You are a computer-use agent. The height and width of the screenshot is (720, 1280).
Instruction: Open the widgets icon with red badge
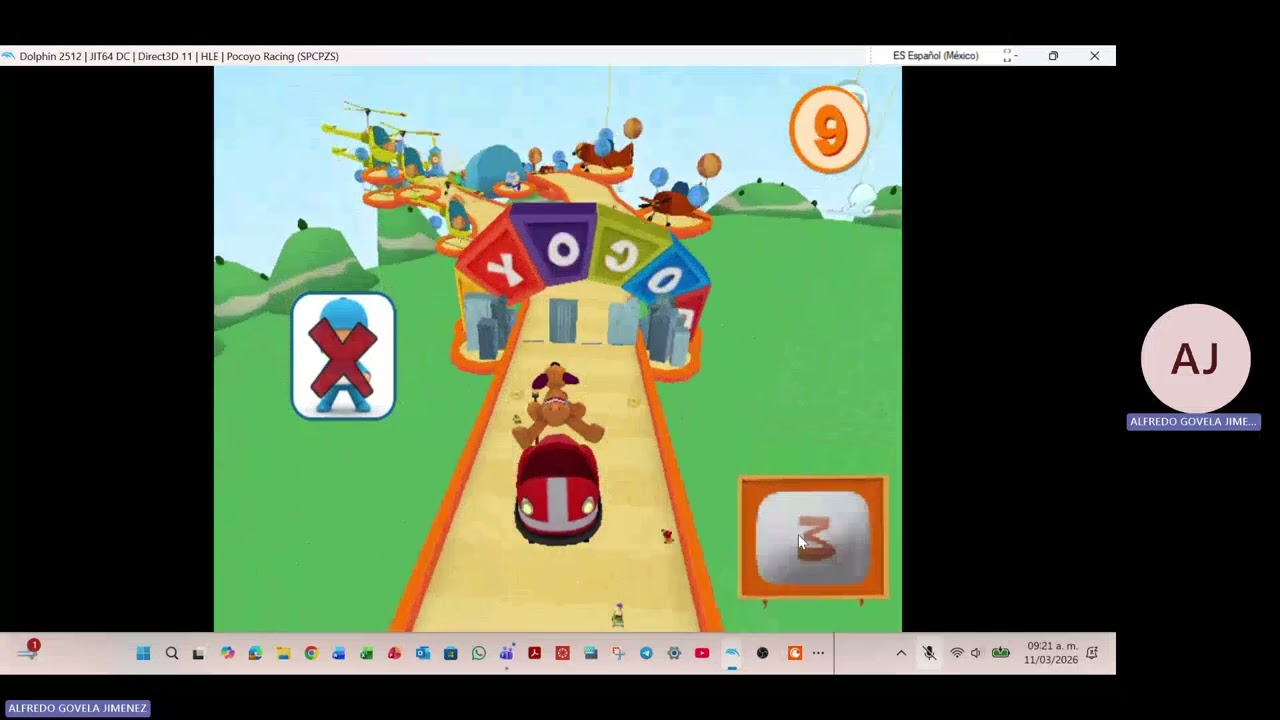click(28, 651)
